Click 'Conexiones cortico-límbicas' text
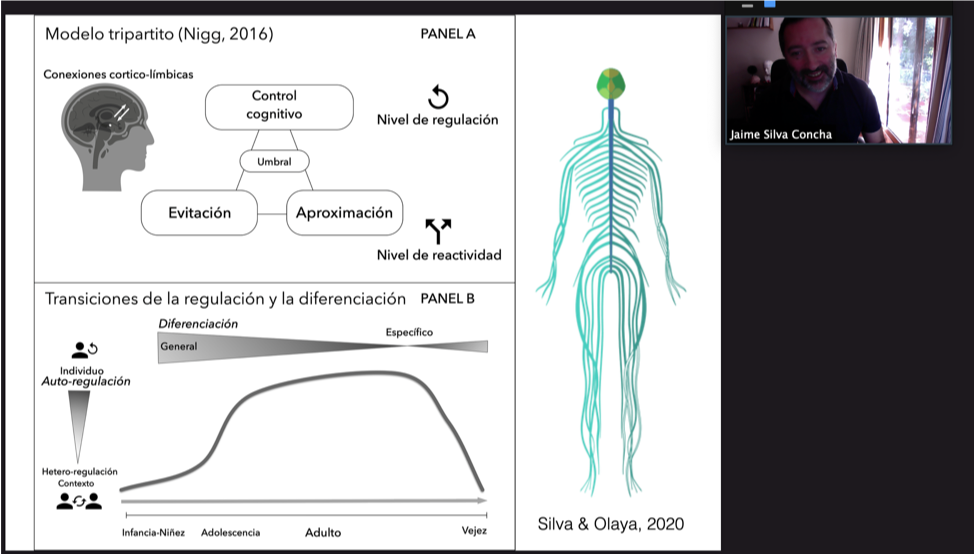The width and height of the screenshot is (974, 554). [x=118, y=75]
